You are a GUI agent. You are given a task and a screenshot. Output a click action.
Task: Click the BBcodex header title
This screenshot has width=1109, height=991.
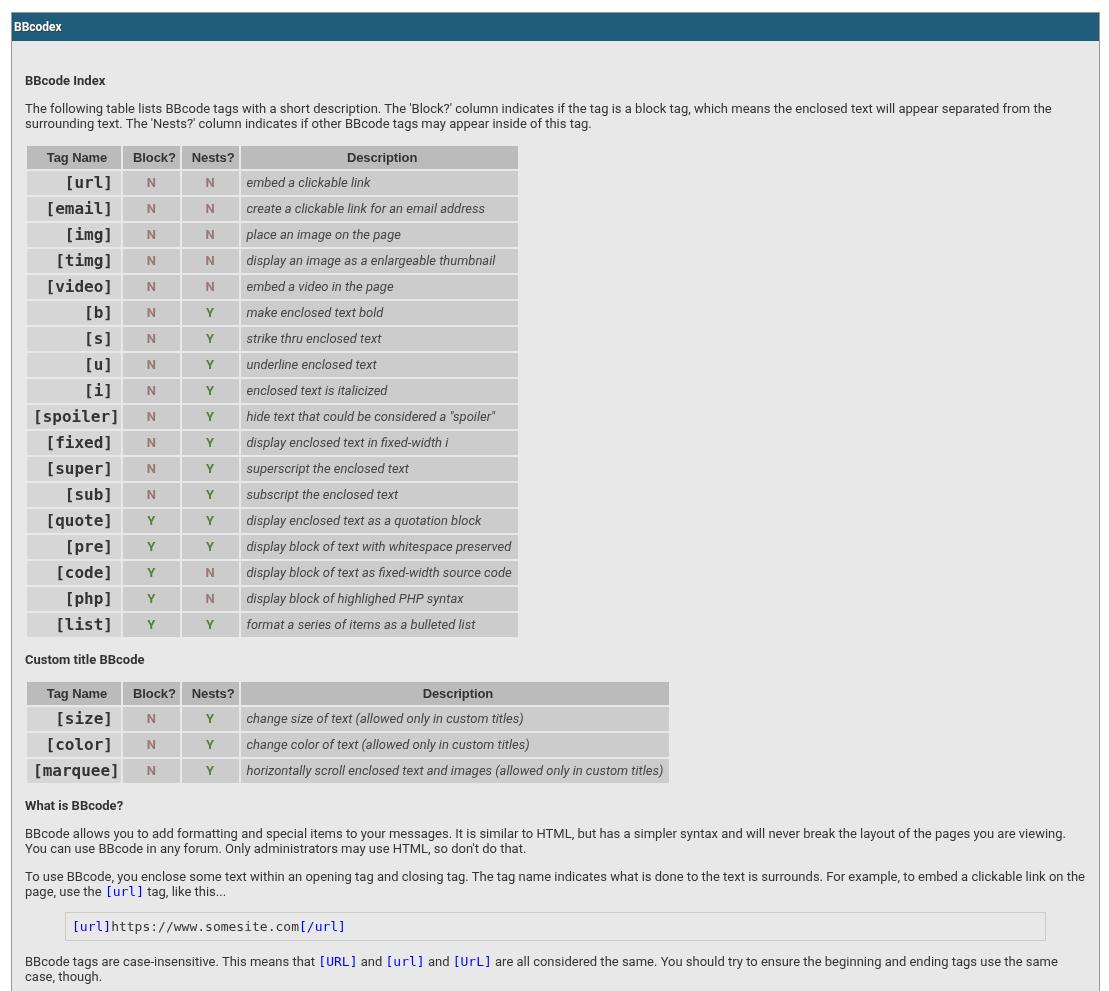point(37,27)
